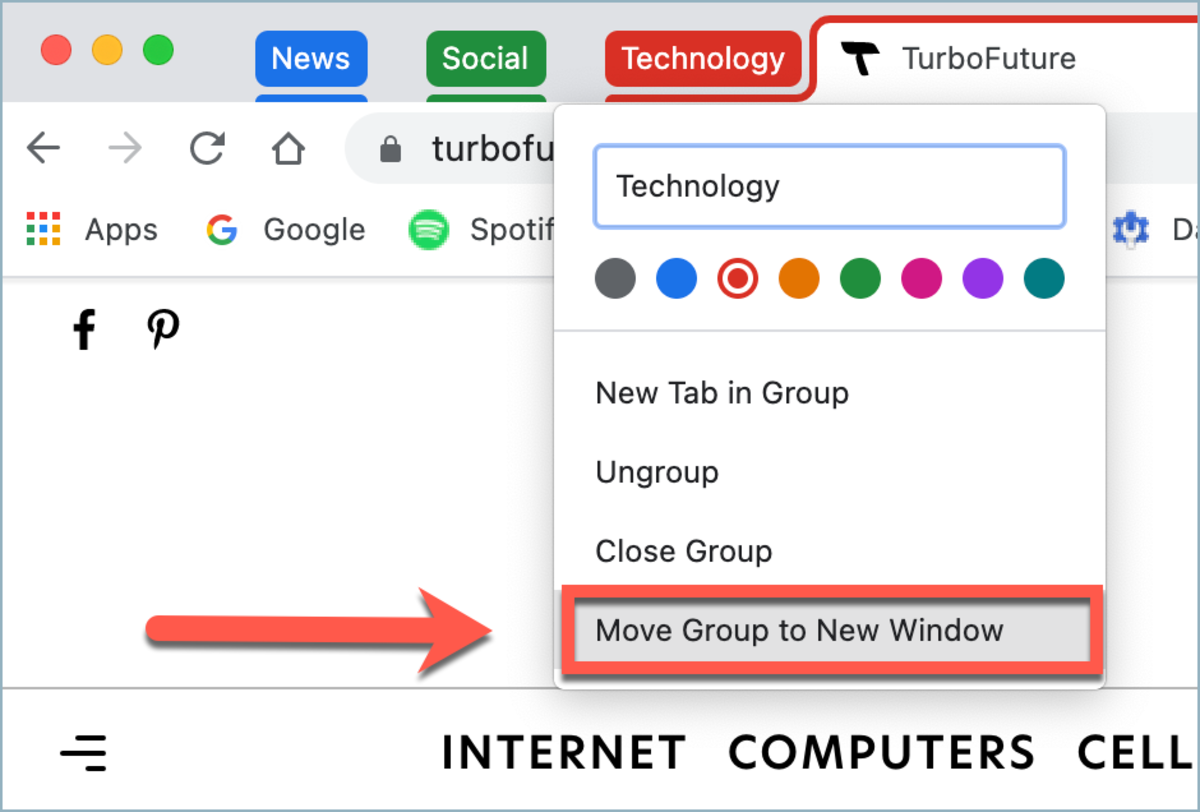Pick the purple group color
The image size is (1200, 812).
pos(983,279)
